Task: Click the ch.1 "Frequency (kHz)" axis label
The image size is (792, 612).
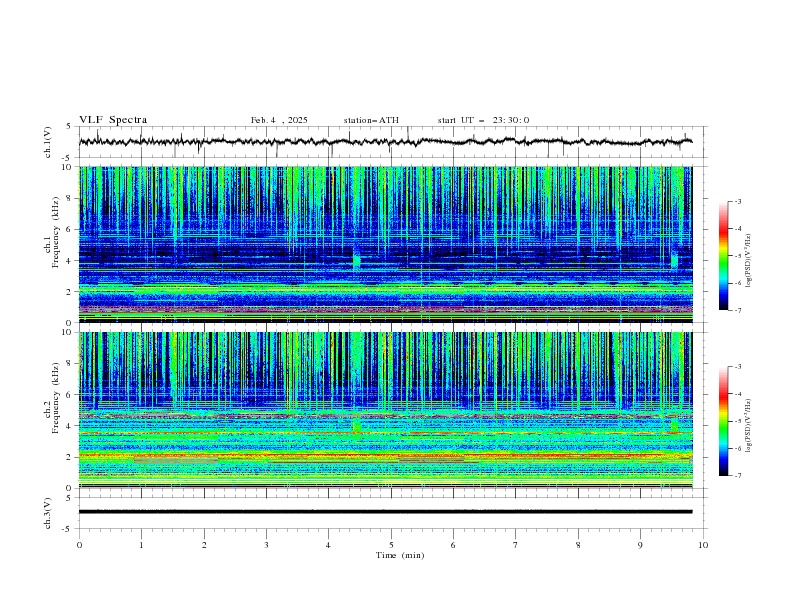Action: pos(56,233)
